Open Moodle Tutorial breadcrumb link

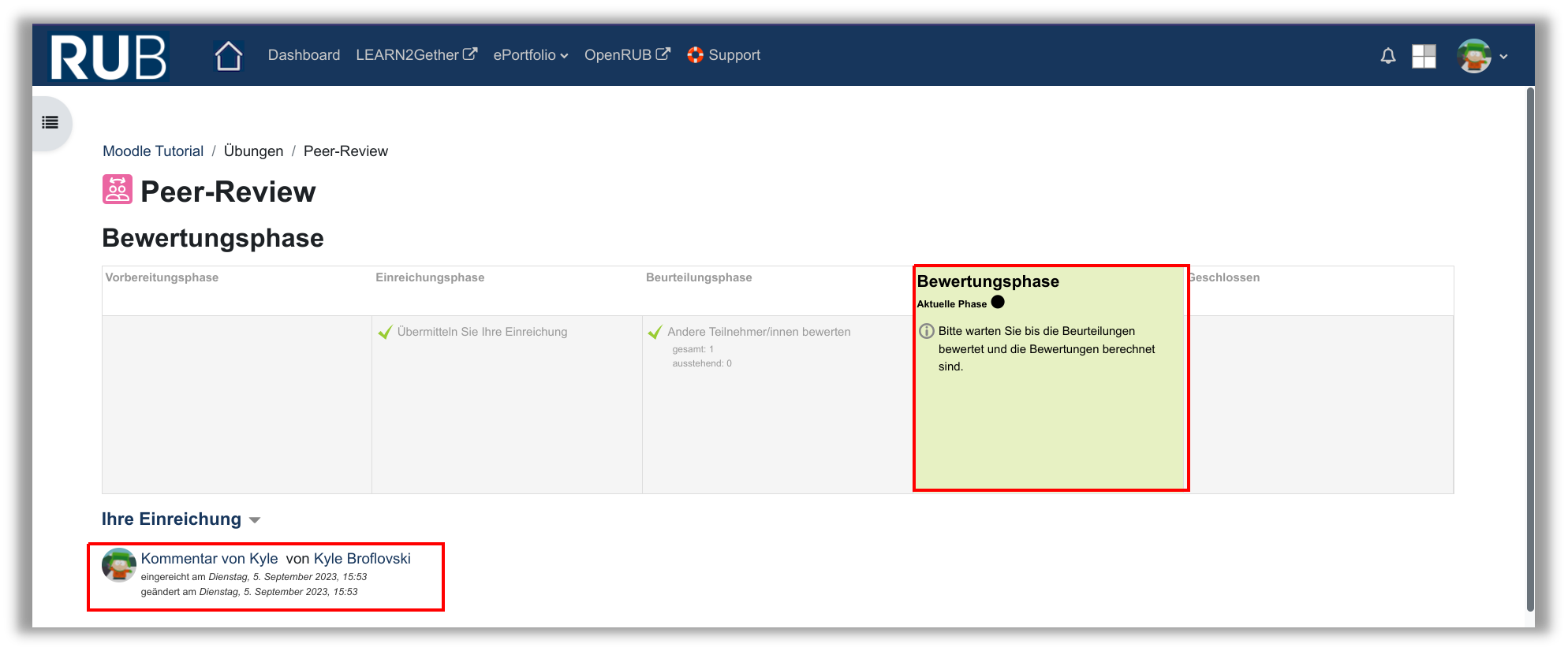pos(153,151)
